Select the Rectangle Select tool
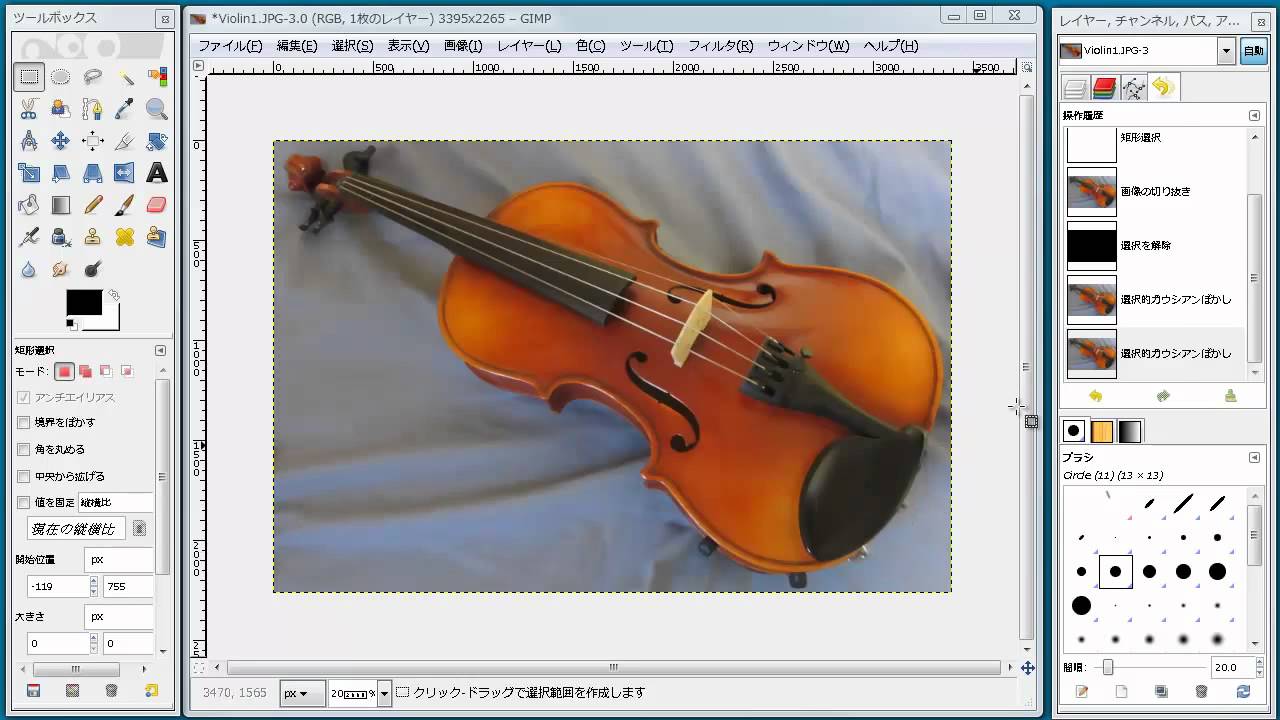Image resolution: width=1280 pixels, height=720 pixels. click(x=29, y=77)
